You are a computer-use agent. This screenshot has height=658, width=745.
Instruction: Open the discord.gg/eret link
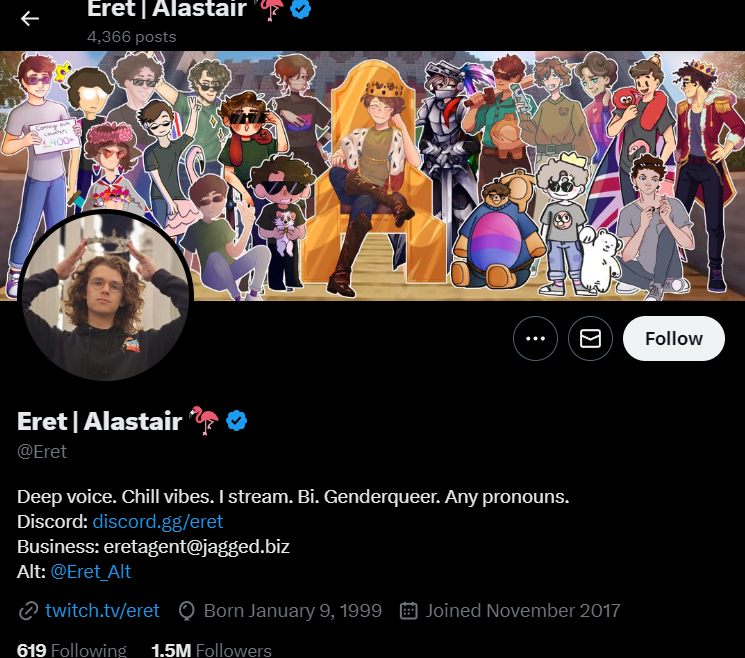[x=158, y=522]
